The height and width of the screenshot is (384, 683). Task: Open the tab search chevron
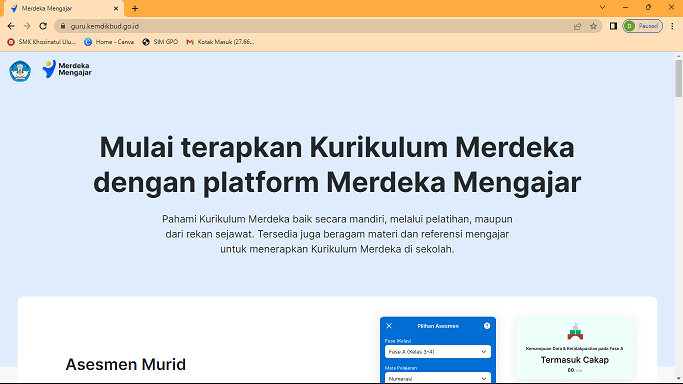[602, 7]
